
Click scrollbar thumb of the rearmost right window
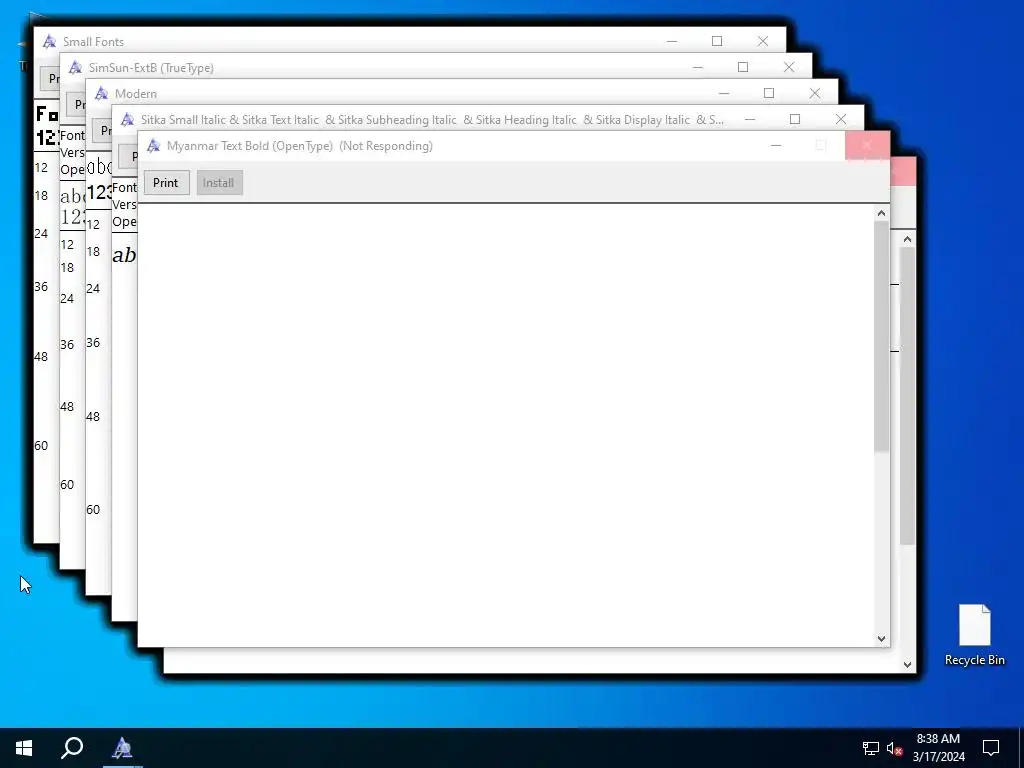(x=908, y=395)
